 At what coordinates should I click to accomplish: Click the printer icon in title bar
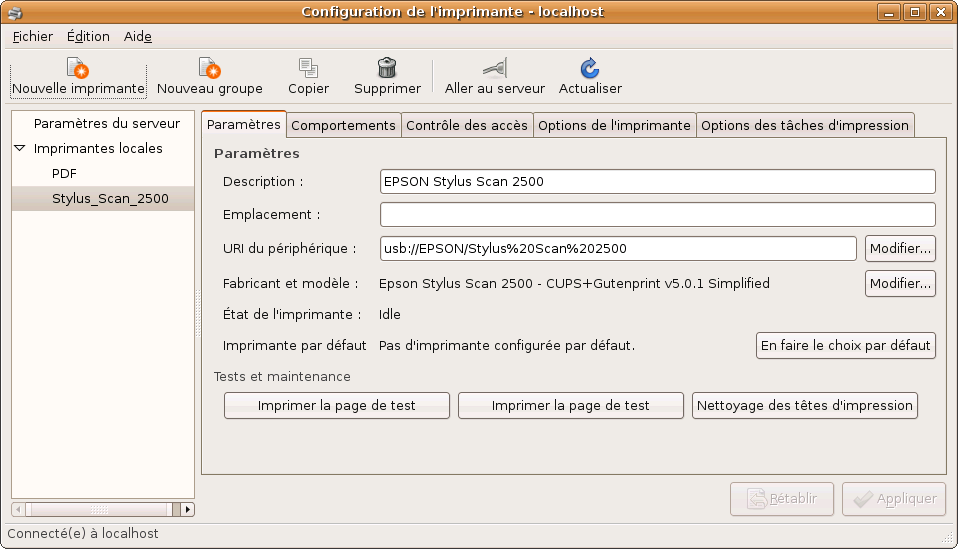coord(13,12)
